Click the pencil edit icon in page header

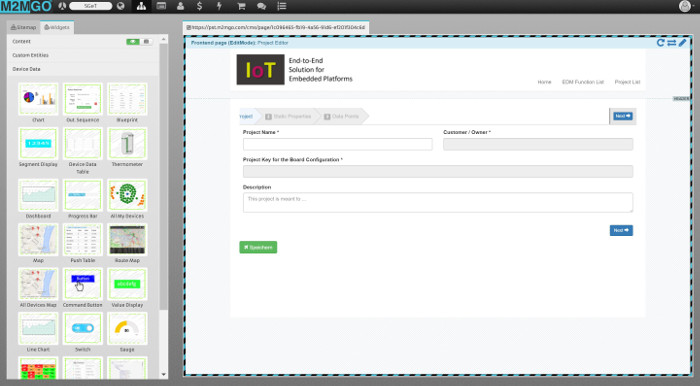[x=682, y=42]
